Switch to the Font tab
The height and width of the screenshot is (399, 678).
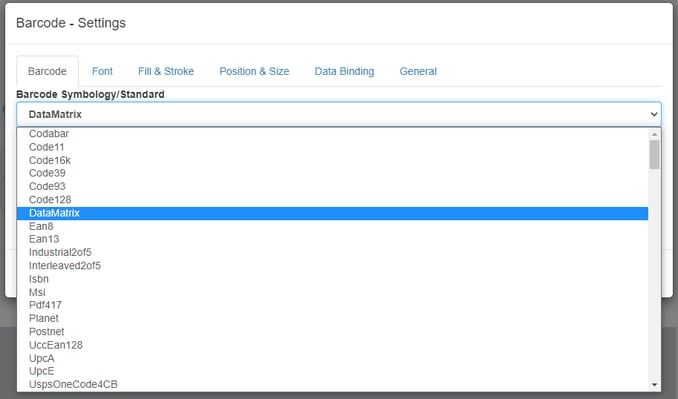click(x=102, y=71)
